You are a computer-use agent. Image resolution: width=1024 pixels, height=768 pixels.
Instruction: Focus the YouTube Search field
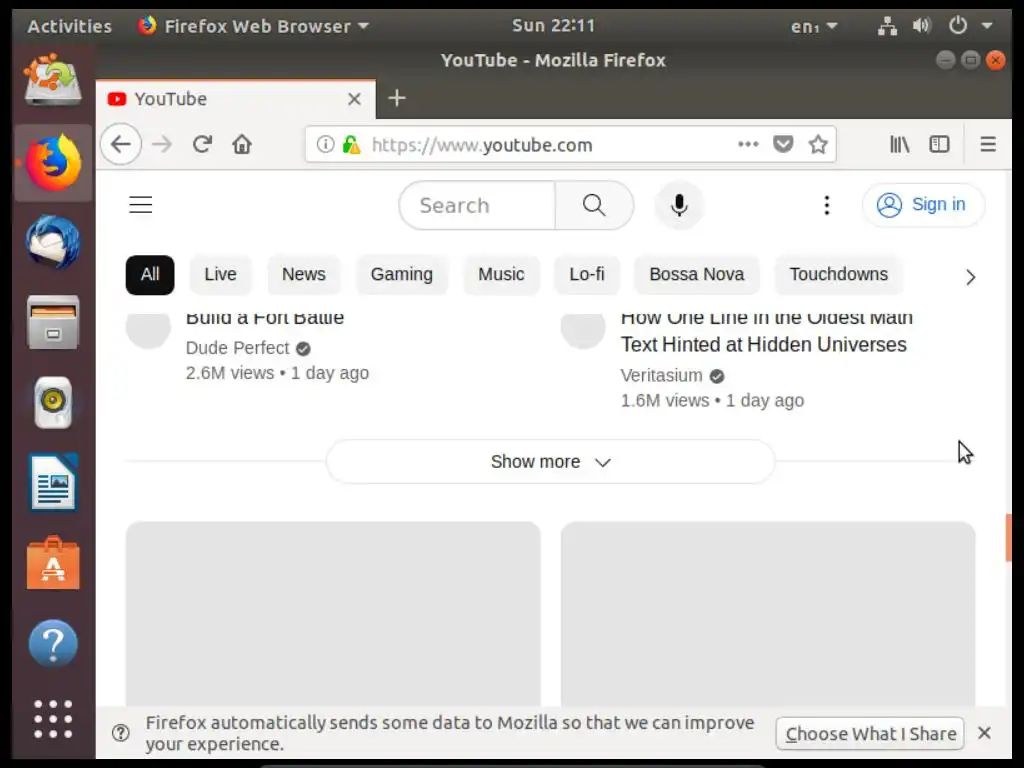[477, 205]
